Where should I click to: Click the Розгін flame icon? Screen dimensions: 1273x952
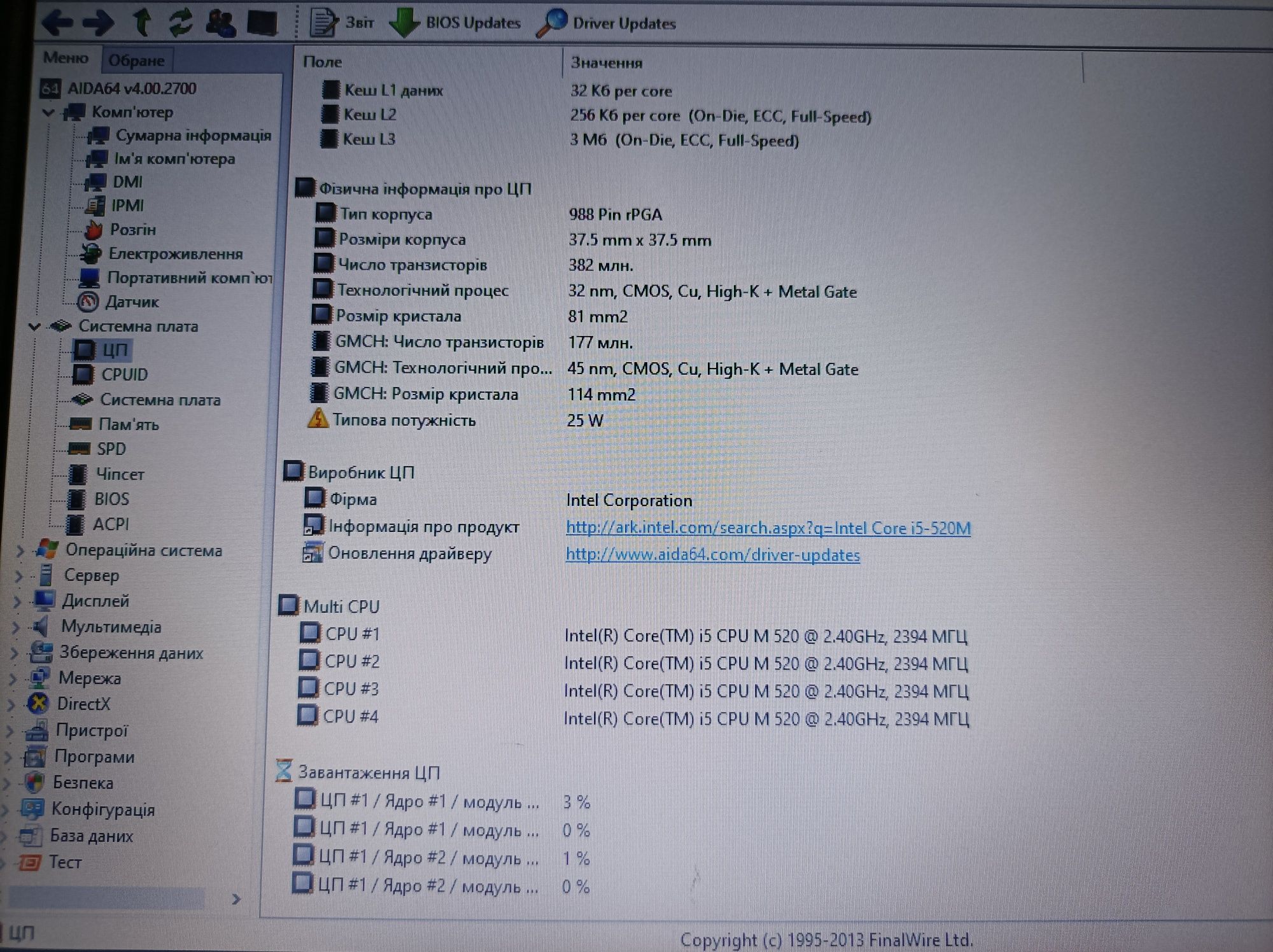pyautogui.click(x=93, y=230)
